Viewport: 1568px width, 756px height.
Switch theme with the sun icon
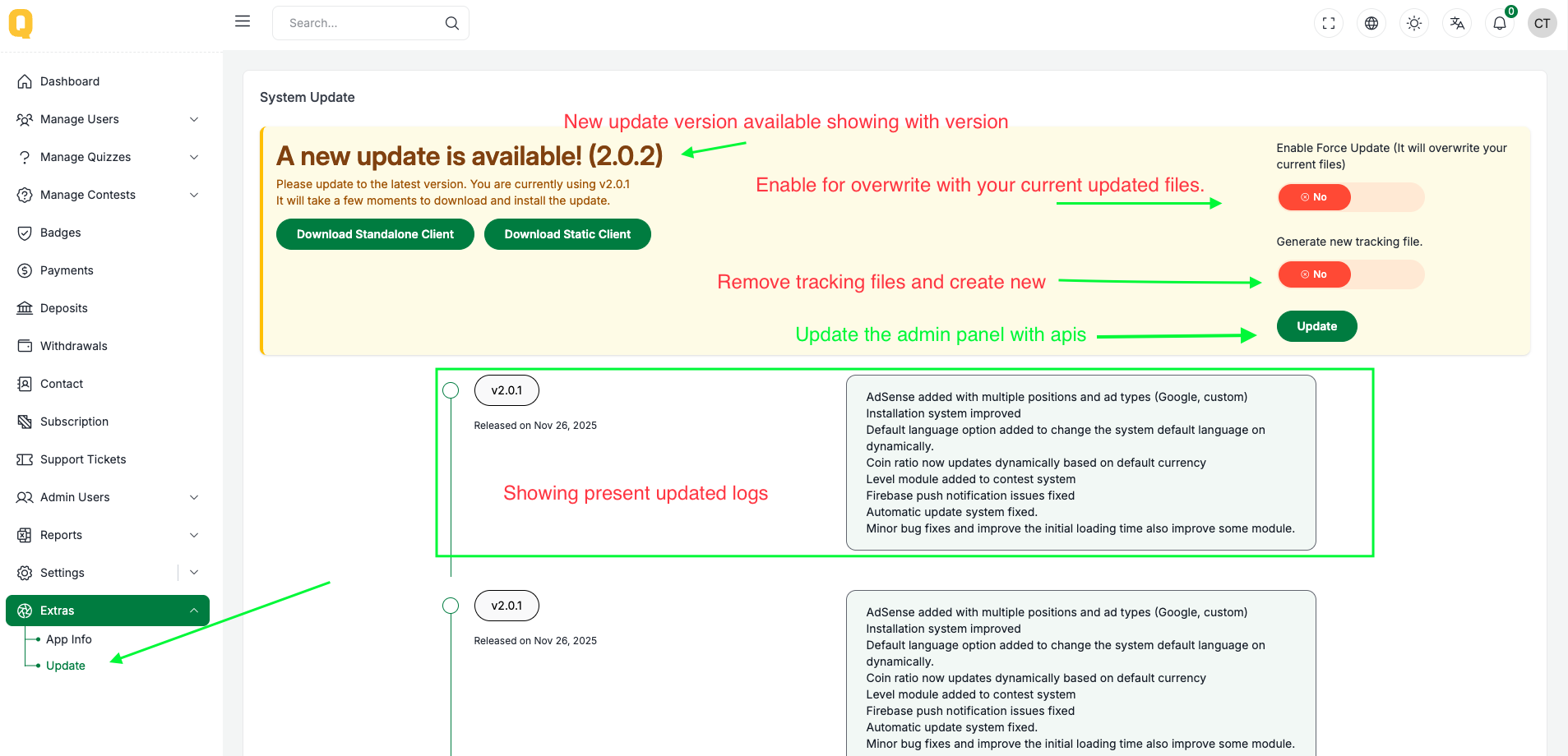pyautogui.click(x=1414, y=23)
